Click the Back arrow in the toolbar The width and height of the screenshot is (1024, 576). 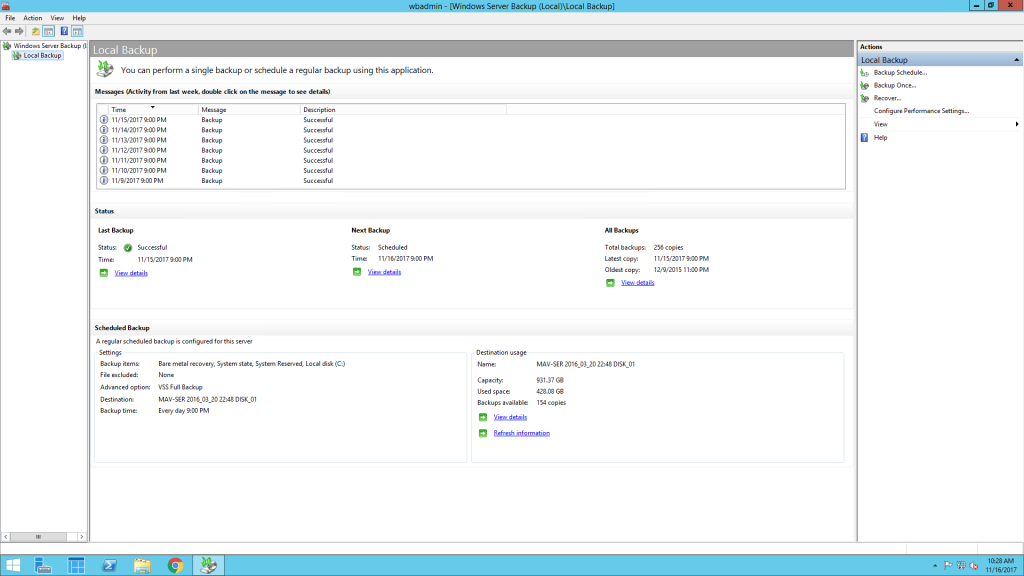click(x=7, y=31)
